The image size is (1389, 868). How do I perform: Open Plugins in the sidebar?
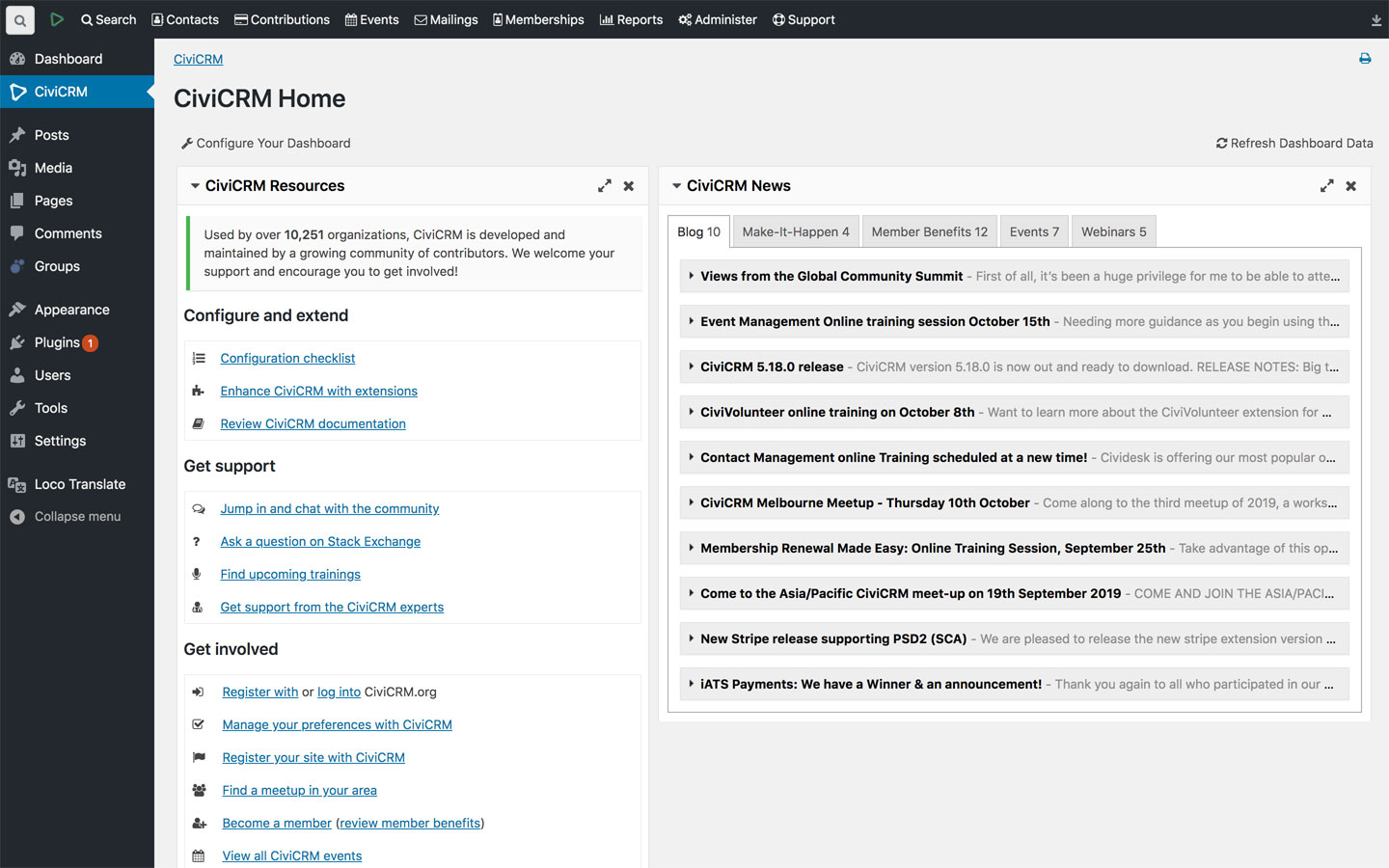click(57, 342)
